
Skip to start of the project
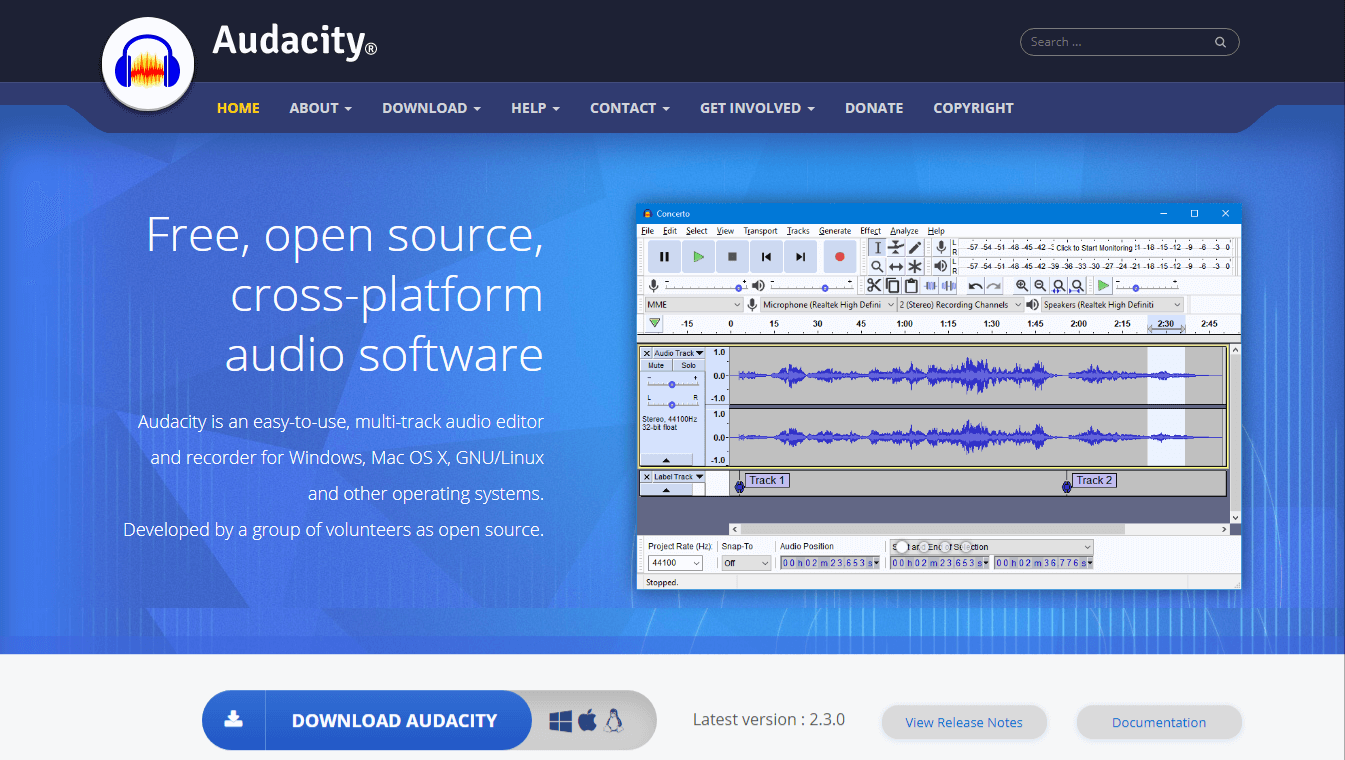pos(766,257)
